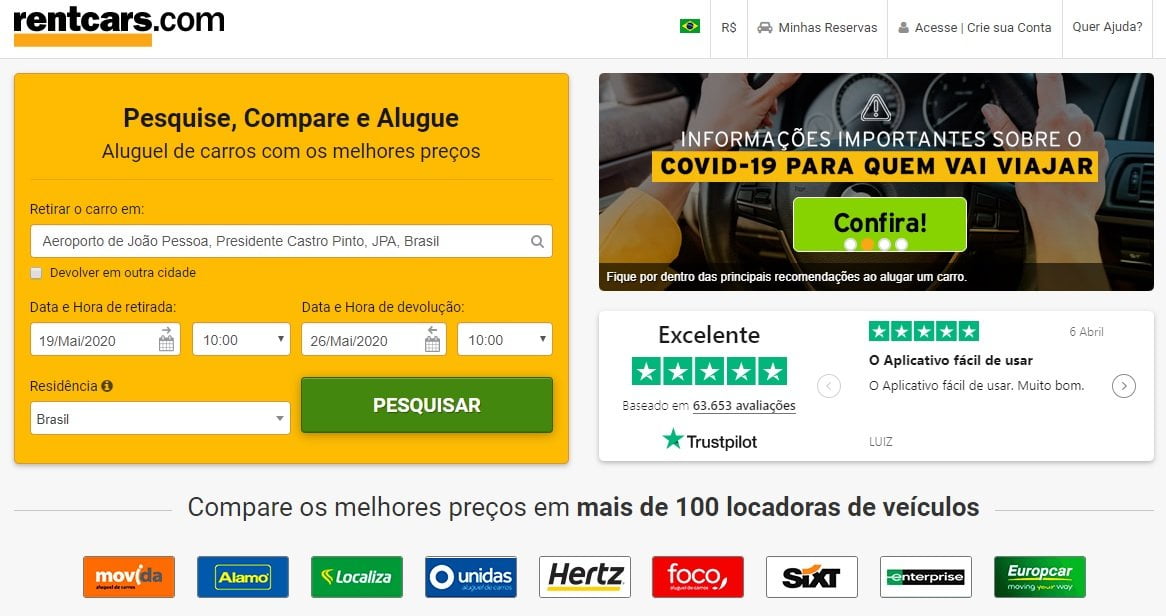Viewport: 1166px width, 616px height.
Task: Select the Hertz rental company logo
Action: [x=584, y=577]
